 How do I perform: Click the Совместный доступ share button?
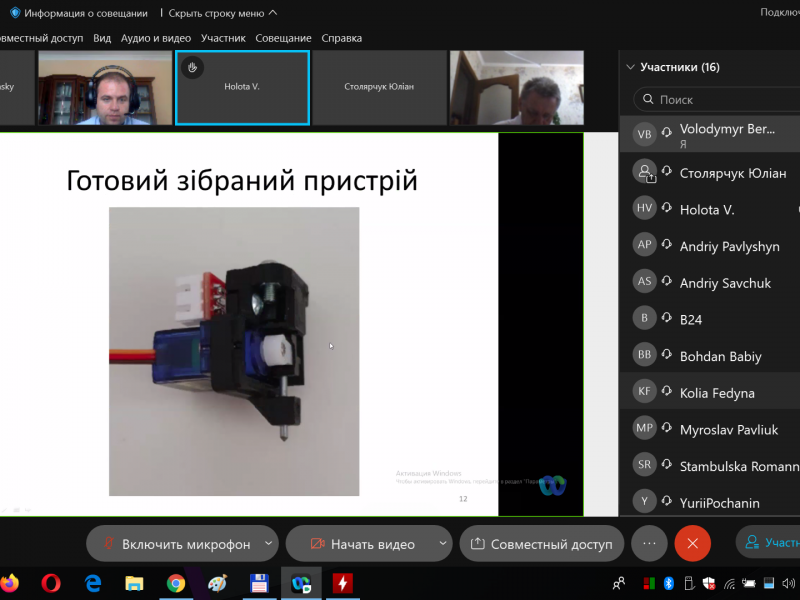(541, 544)
